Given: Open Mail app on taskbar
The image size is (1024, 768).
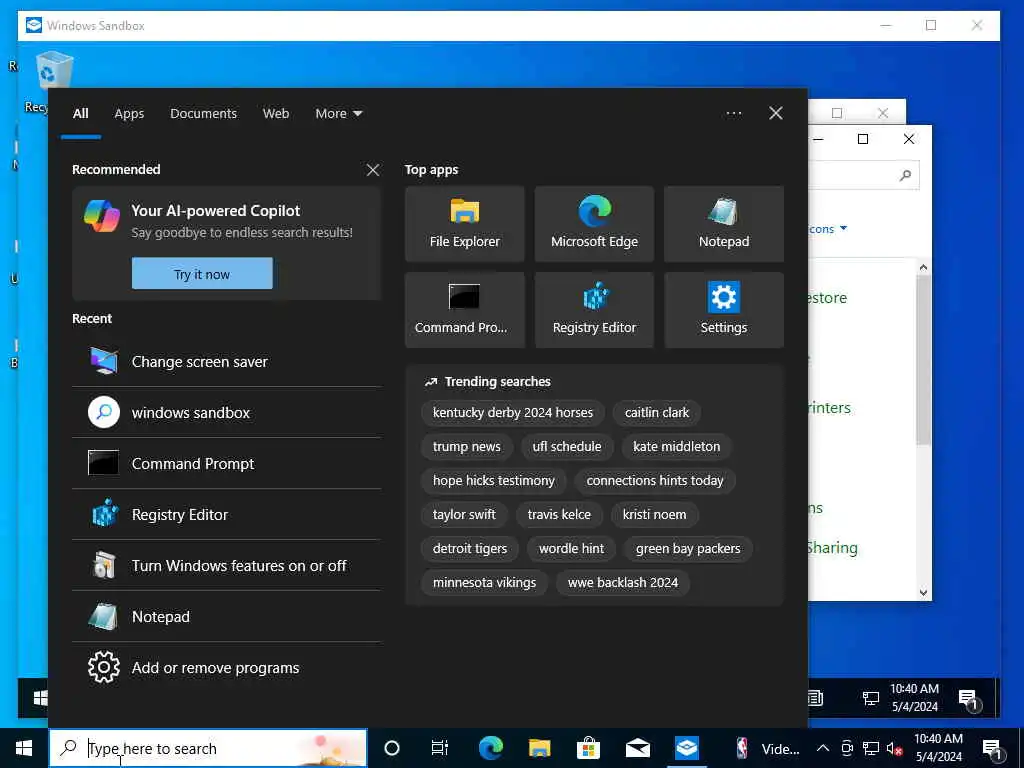Looking at the screenshot, I should (x=637, y=748).
